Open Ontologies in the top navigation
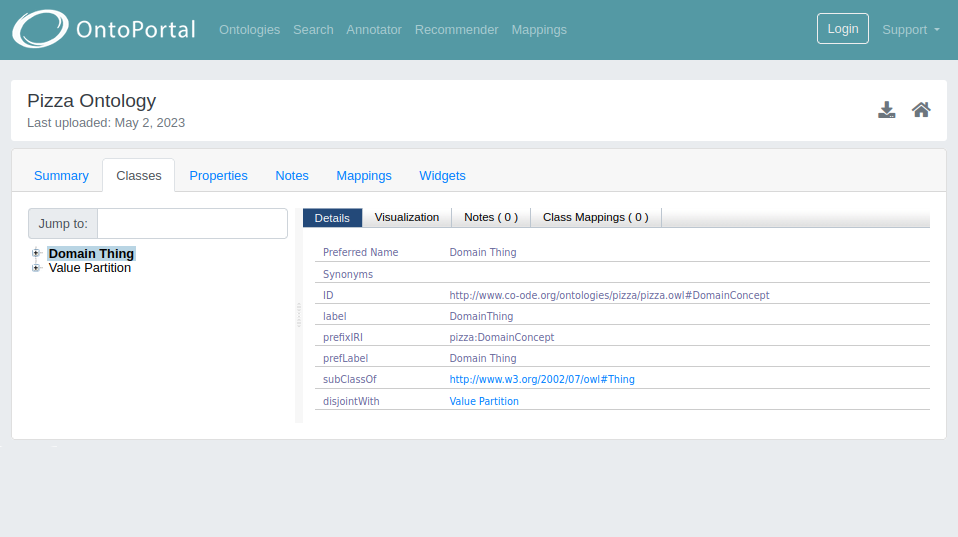This screenshot has height=537, width=958. point(249,29)
